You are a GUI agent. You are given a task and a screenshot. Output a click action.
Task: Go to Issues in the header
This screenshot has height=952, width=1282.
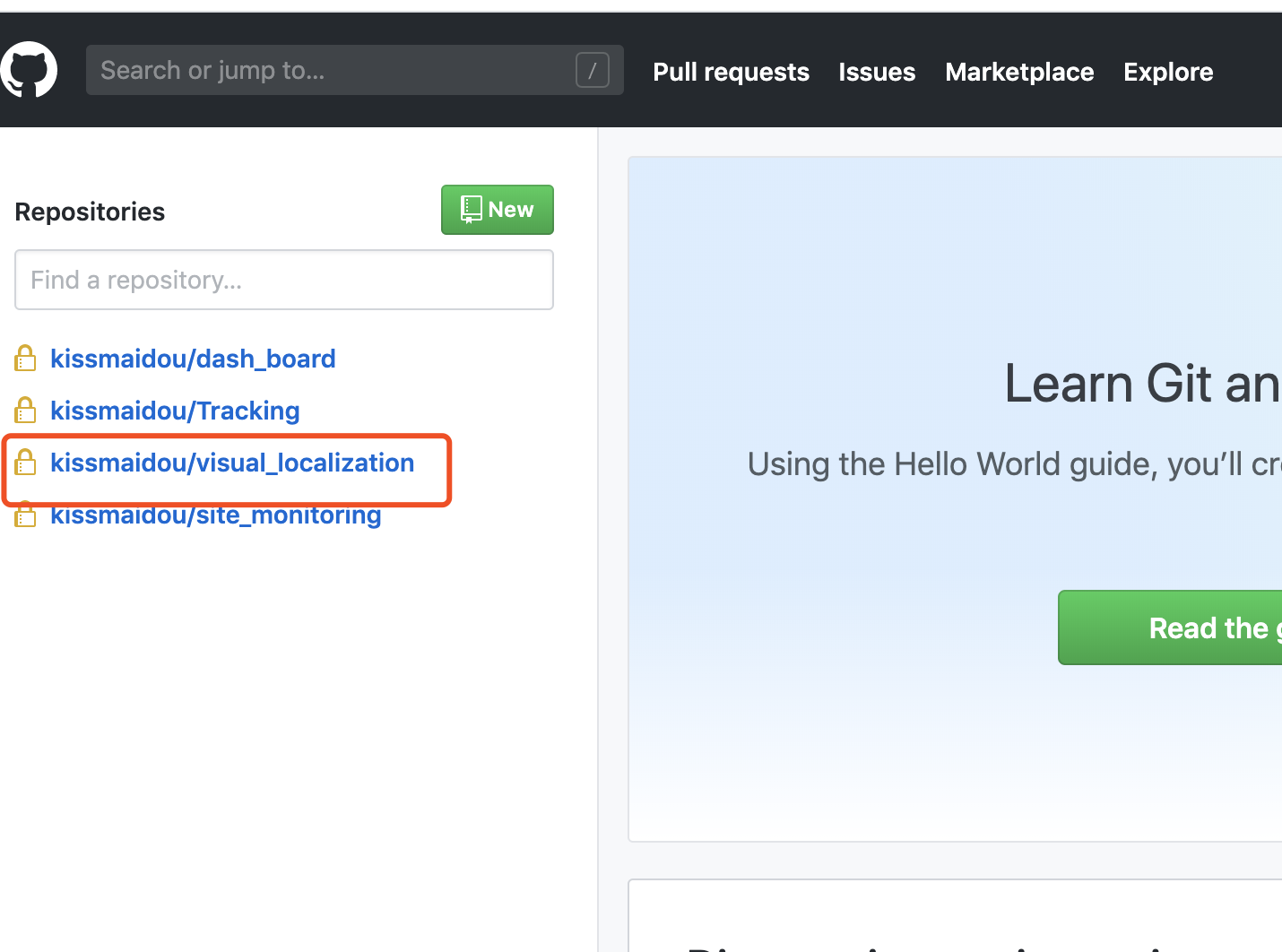tap(877, 72)
